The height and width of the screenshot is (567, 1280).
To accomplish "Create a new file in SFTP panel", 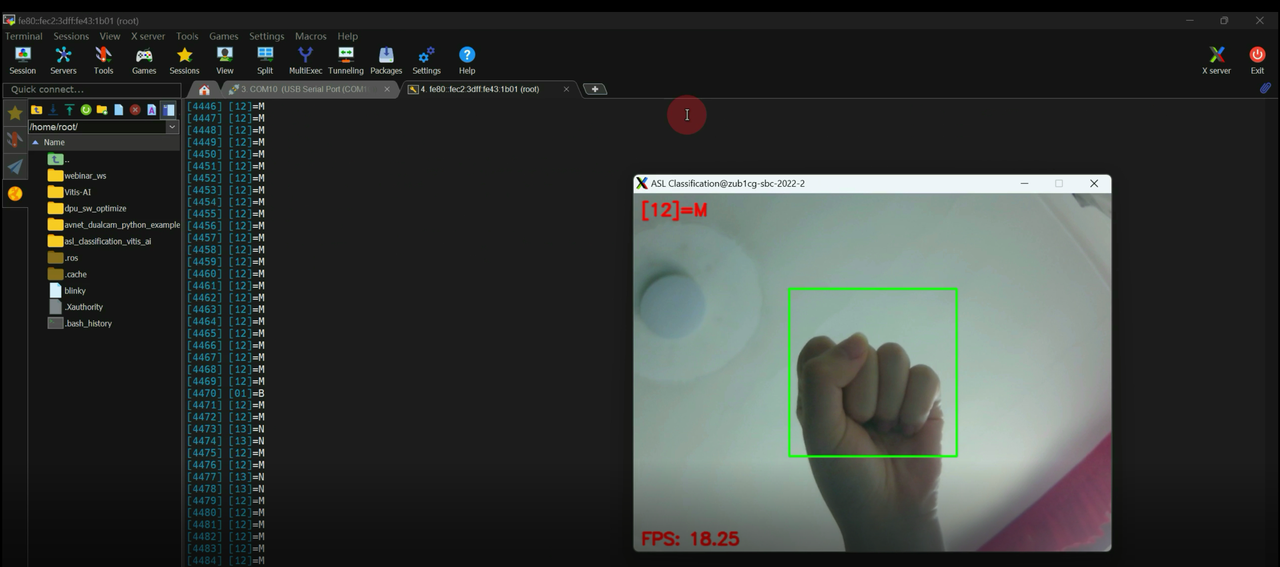I will coord(118,110).
